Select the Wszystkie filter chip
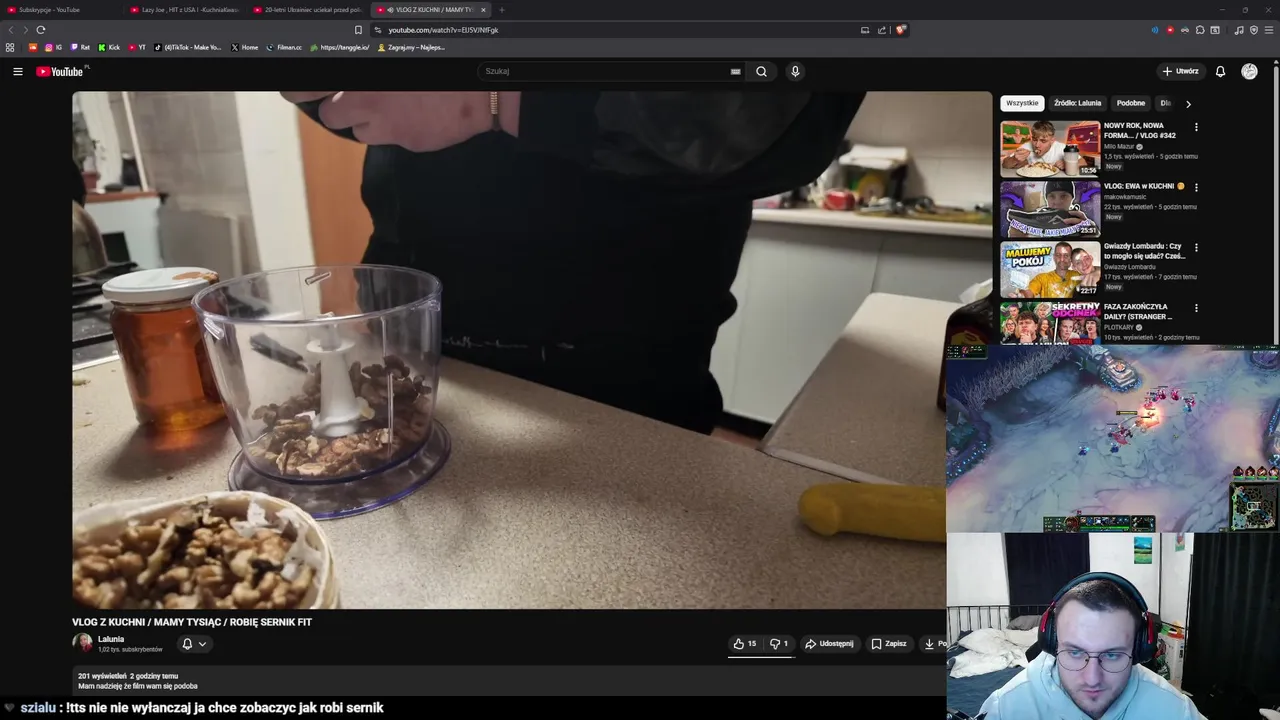Viewport: 1280px width, 720px height. tap(1022, 103)
